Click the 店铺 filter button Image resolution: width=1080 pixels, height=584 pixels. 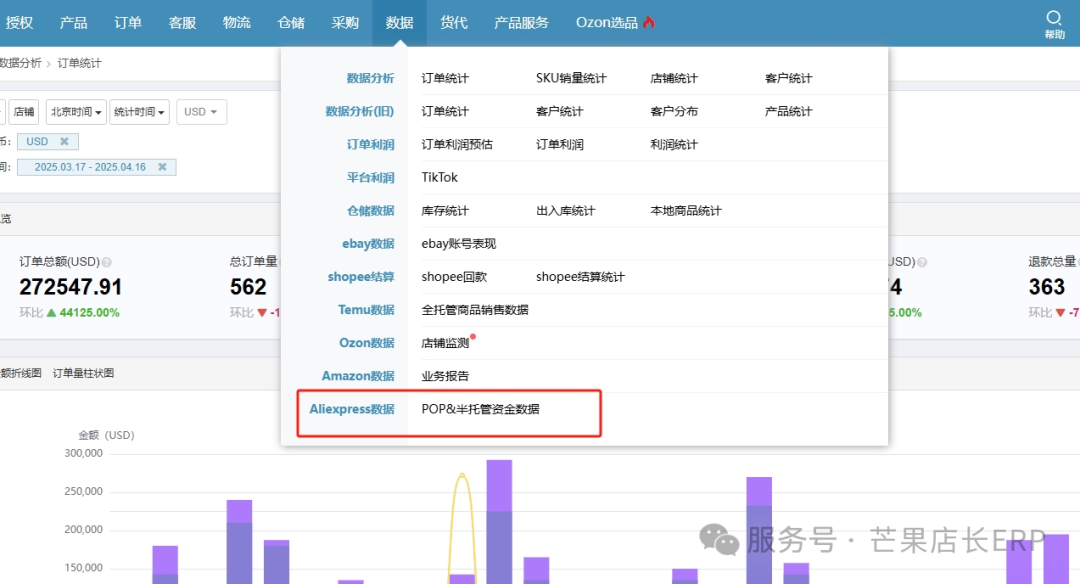(x=23, y=112)
